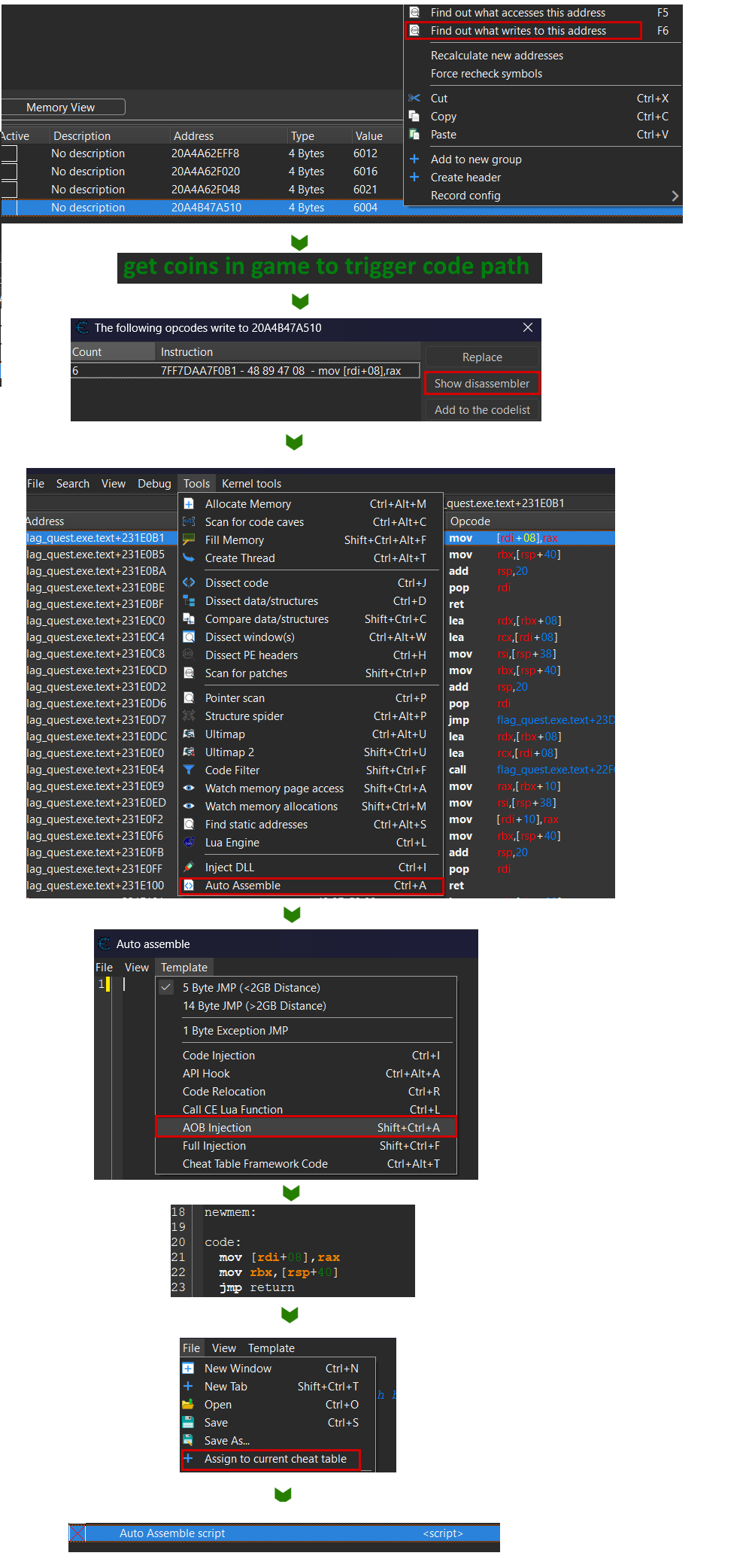
Task: Select Full Injection template
Action: point(306,1146)
